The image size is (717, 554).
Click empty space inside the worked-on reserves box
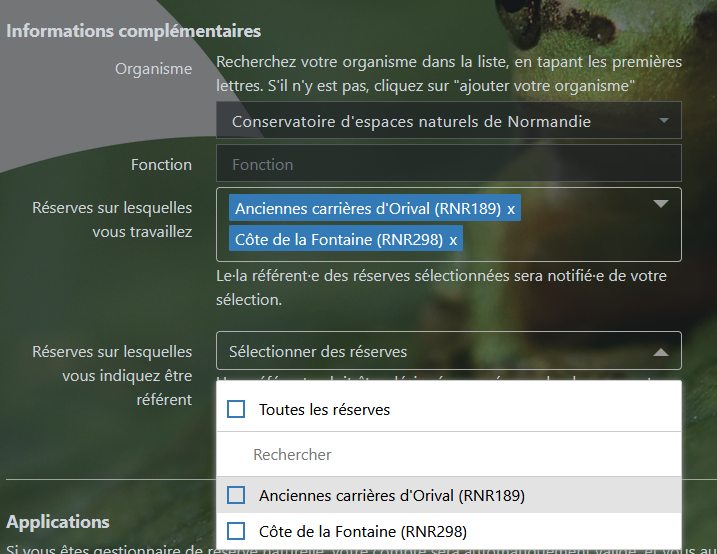(570, 240)
